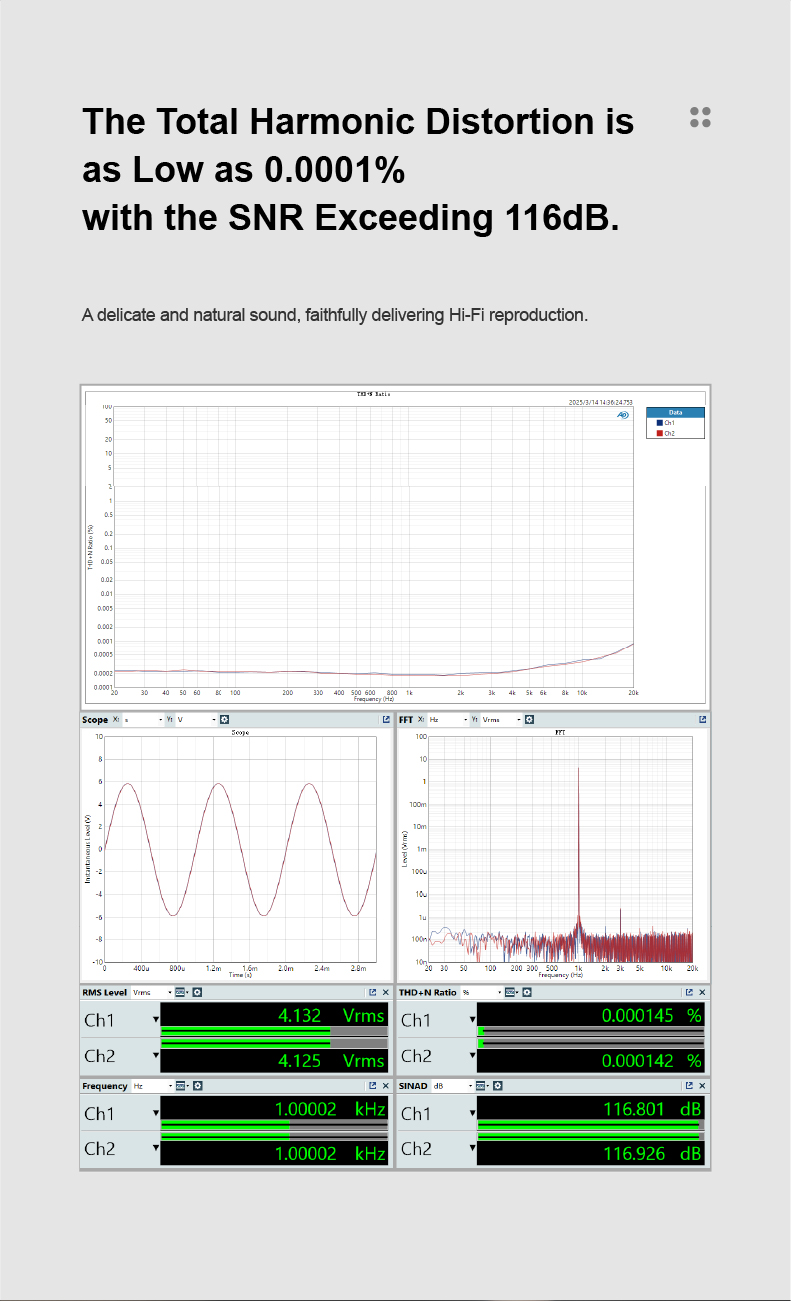Pop out the Scope panel window

[x=385, y=719]
